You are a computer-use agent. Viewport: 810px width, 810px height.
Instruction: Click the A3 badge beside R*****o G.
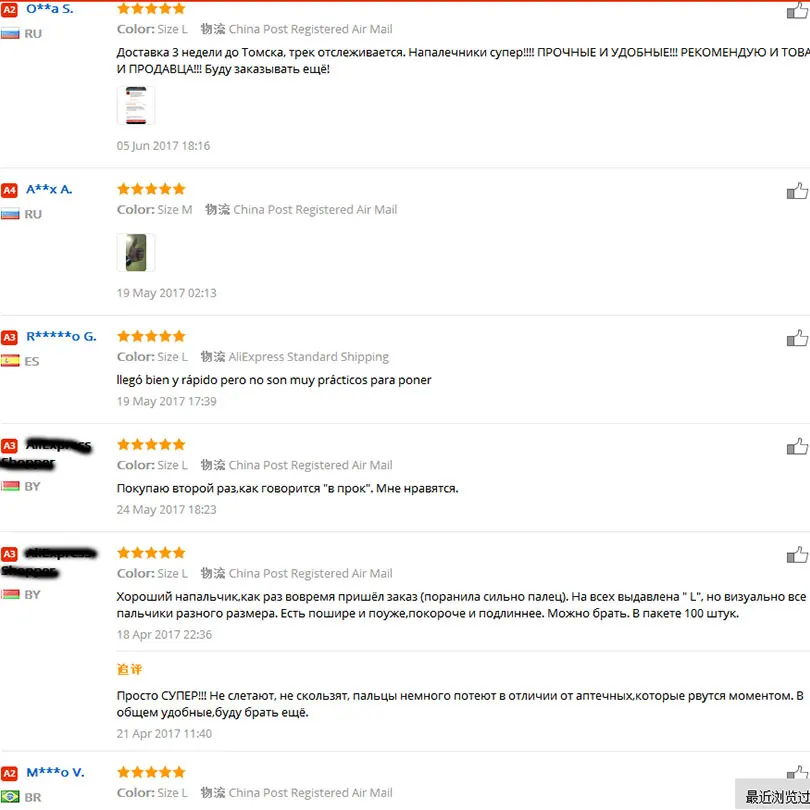pyautogui.click(x=9, y=337)
